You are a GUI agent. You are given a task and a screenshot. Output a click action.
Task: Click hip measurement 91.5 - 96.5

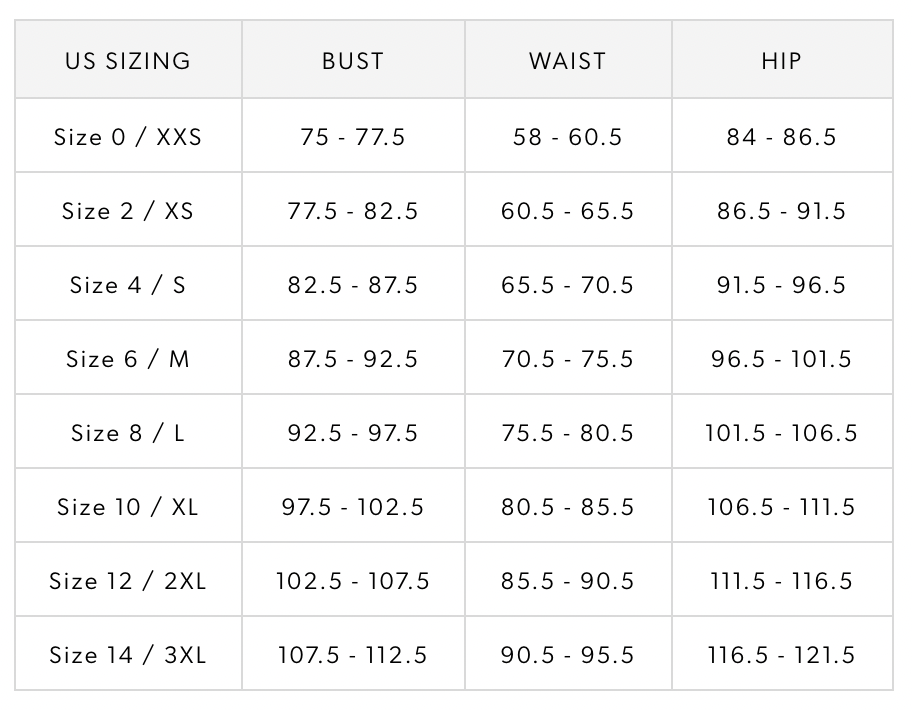[781, 285]
